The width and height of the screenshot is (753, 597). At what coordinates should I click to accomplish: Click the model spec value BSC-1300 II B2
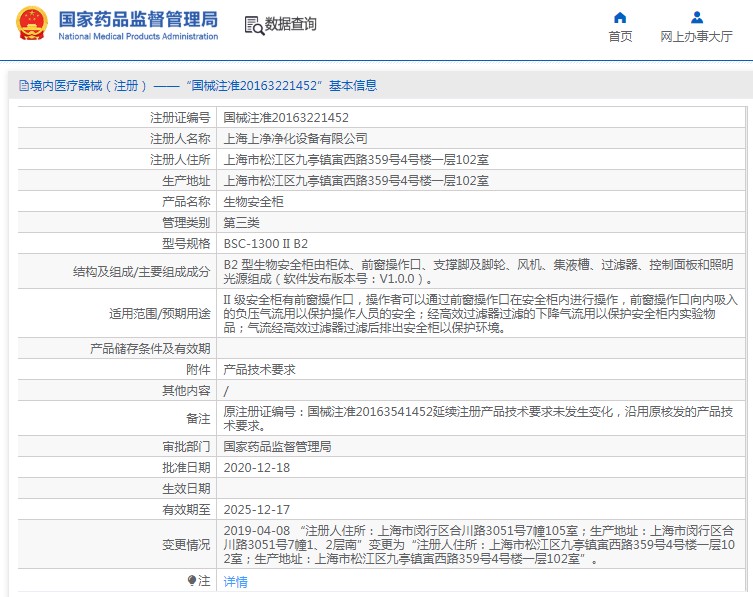tap(265, 243)
